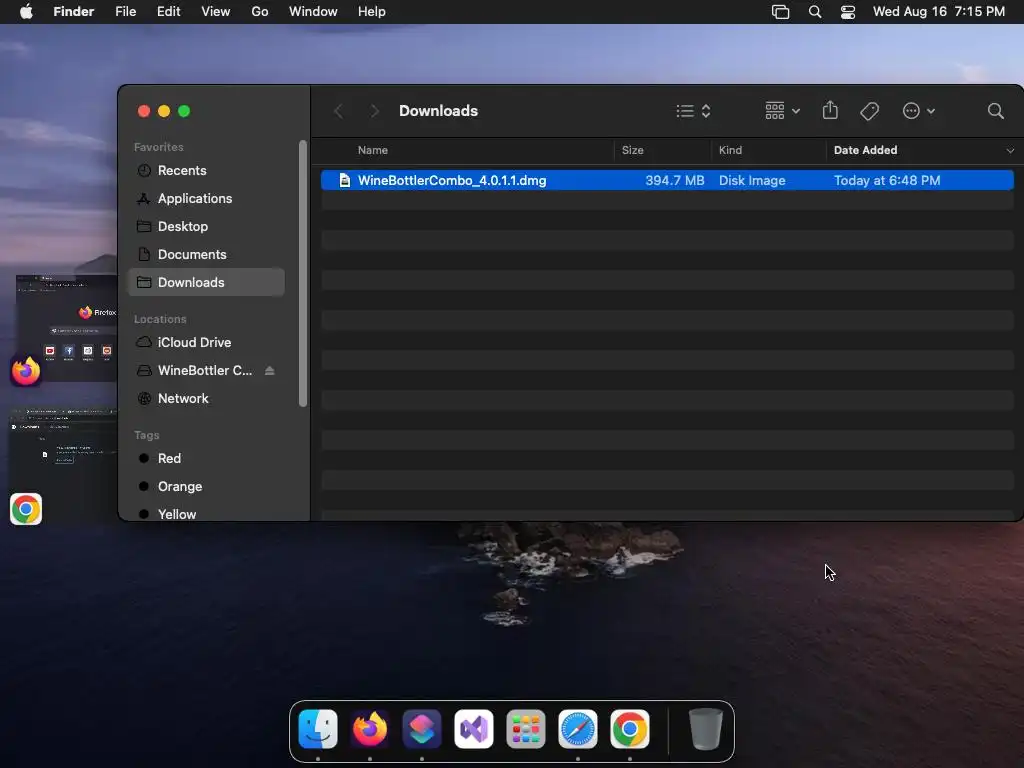
Task: Click the 394.7 MB size cell
Action: point(675,180)
